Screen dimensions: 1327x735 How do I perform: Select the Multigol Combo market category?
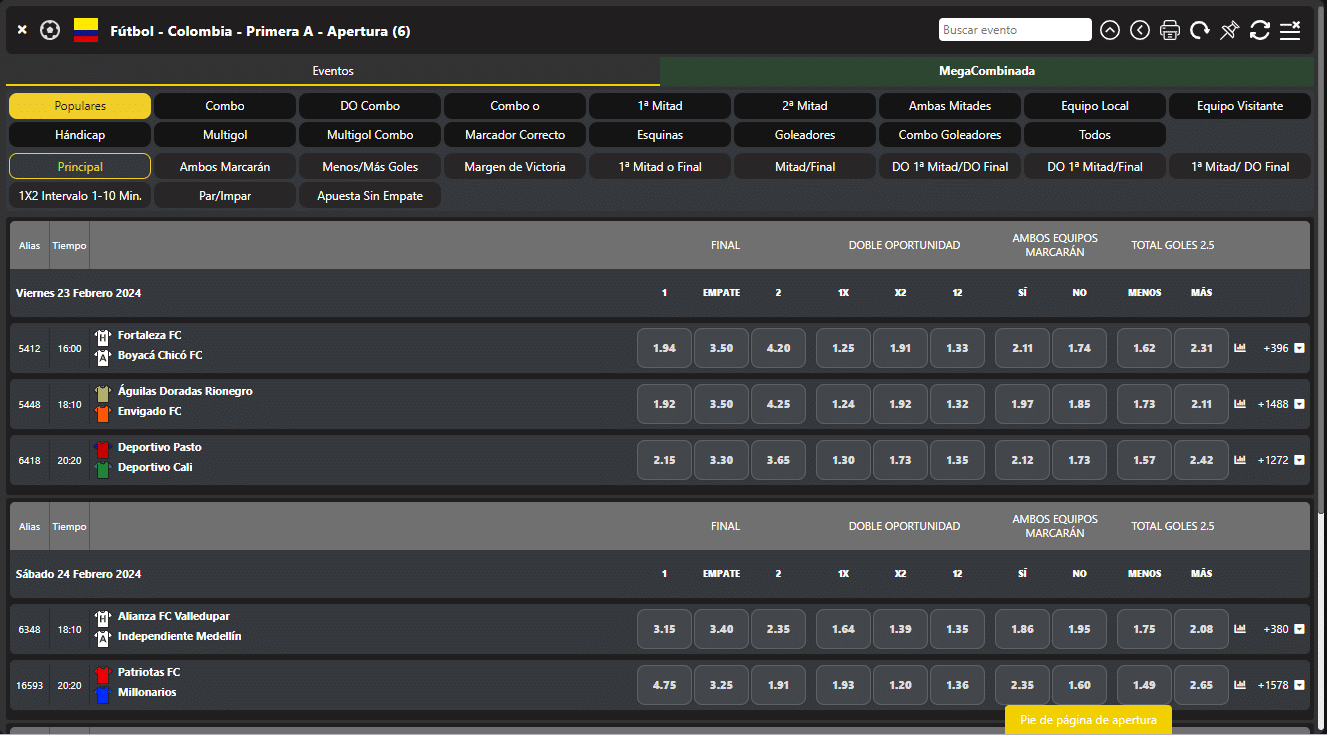point(370,135)
